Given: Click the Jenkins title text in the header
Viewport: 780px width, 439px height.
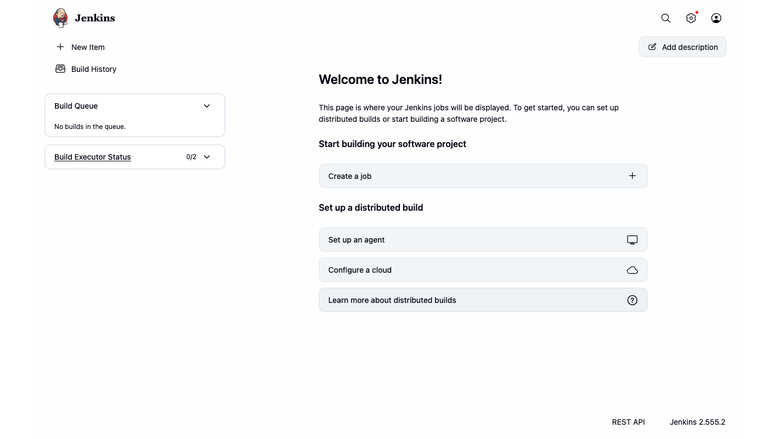Looking at the screenshot, I should click(95, 18).
